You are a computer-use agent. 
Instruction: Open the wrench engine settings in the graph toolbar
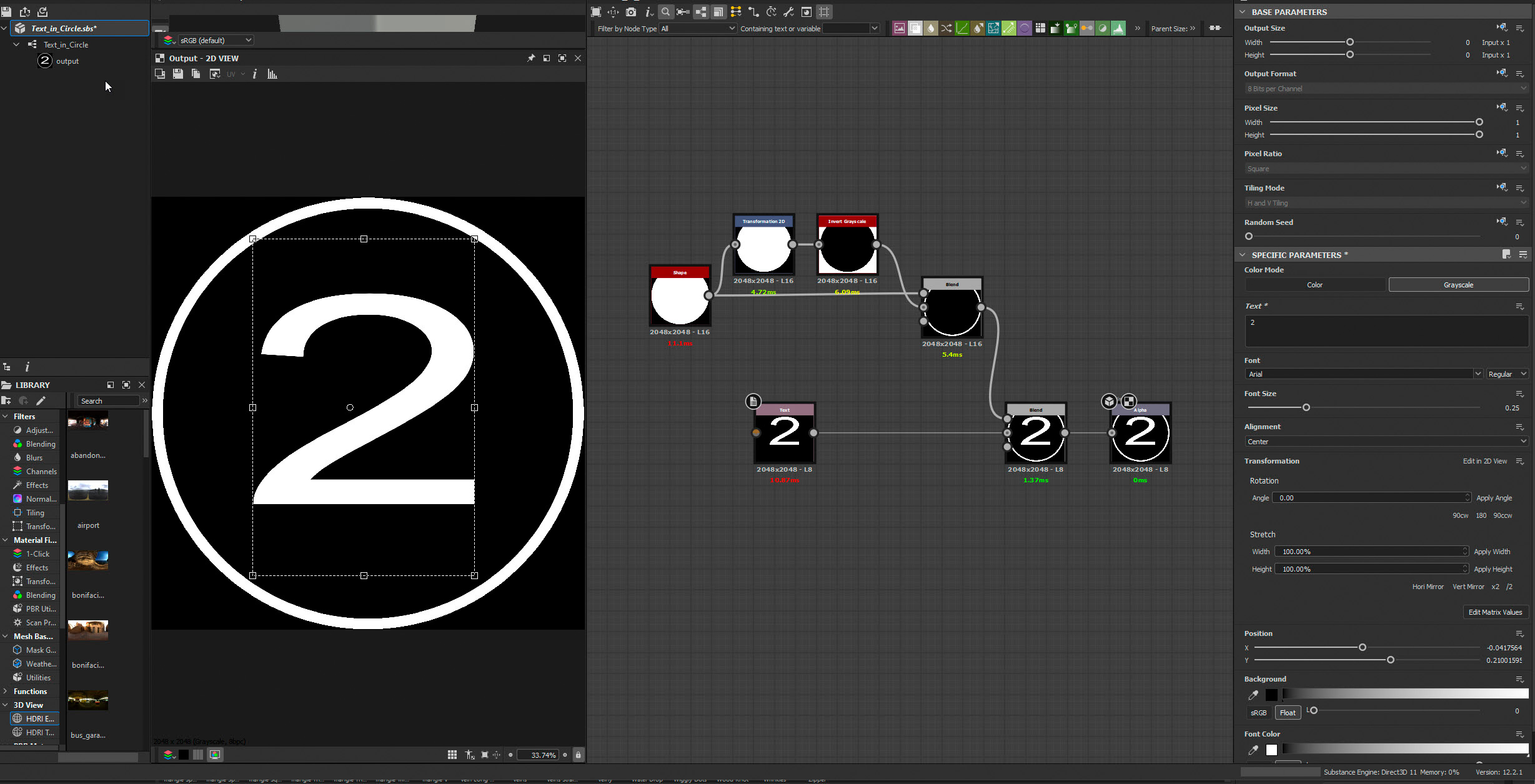[x=788, y=12]
